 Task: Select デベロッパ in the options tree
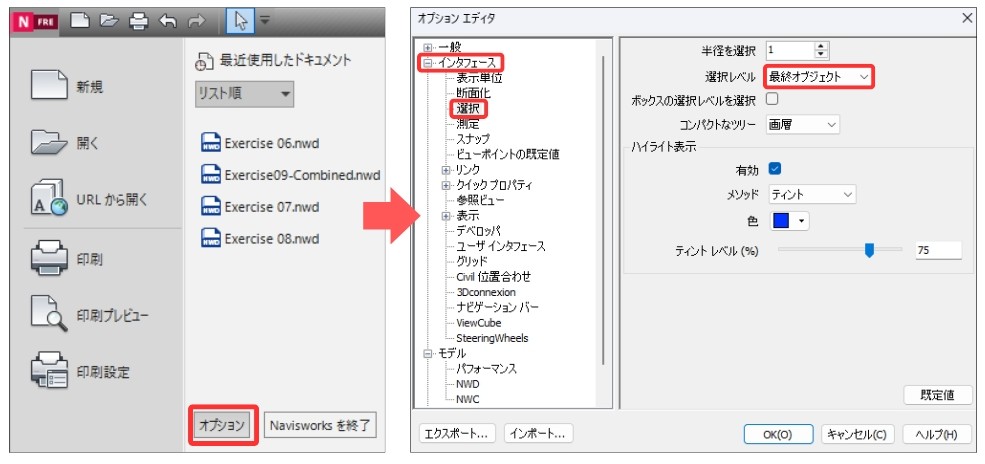[478, 231]
